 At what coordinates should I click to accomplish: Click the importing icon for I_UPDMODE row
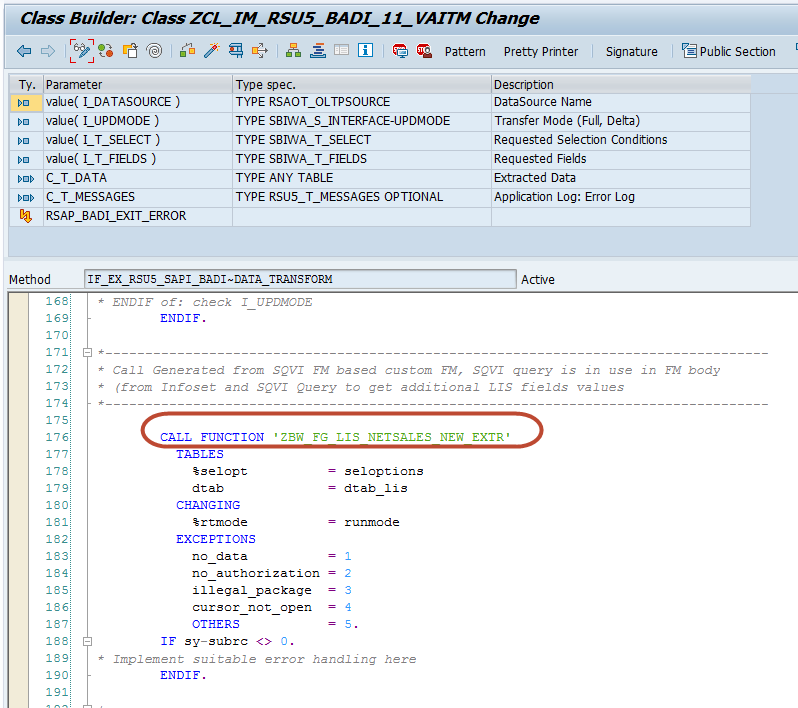[x=24, y=122]
